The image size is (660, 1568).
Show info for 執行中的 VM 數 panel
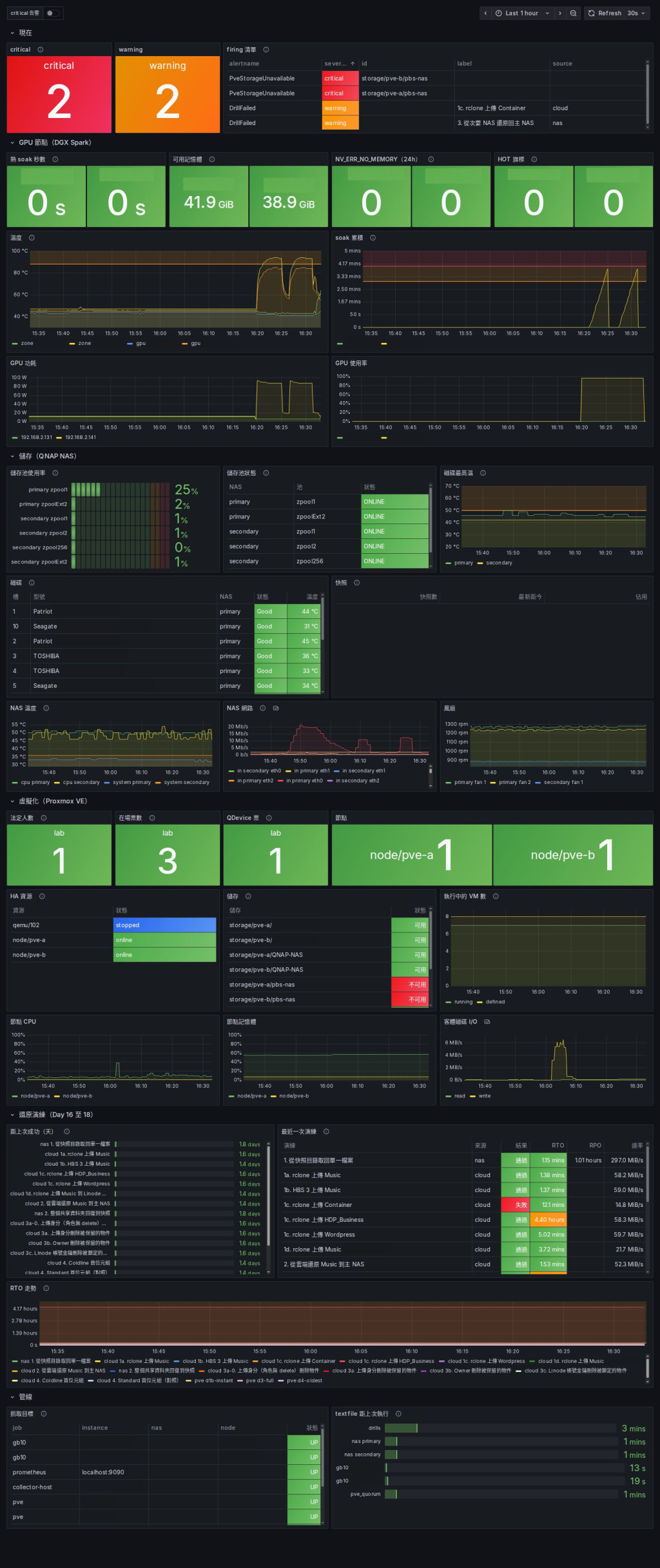point(496,896)
